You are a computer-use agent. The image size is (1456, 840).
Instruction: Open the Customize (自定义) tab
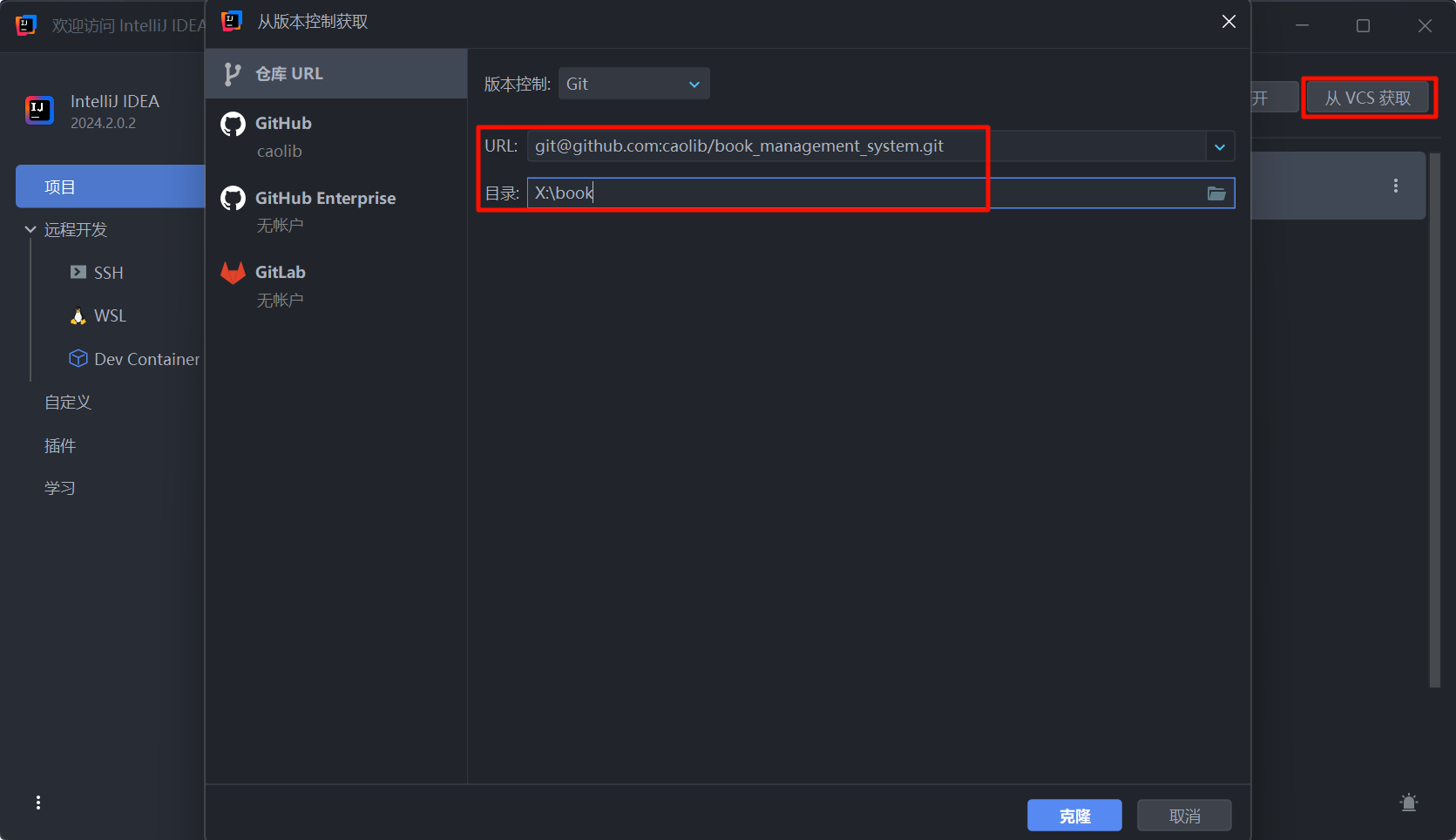[x=68, y=403]
